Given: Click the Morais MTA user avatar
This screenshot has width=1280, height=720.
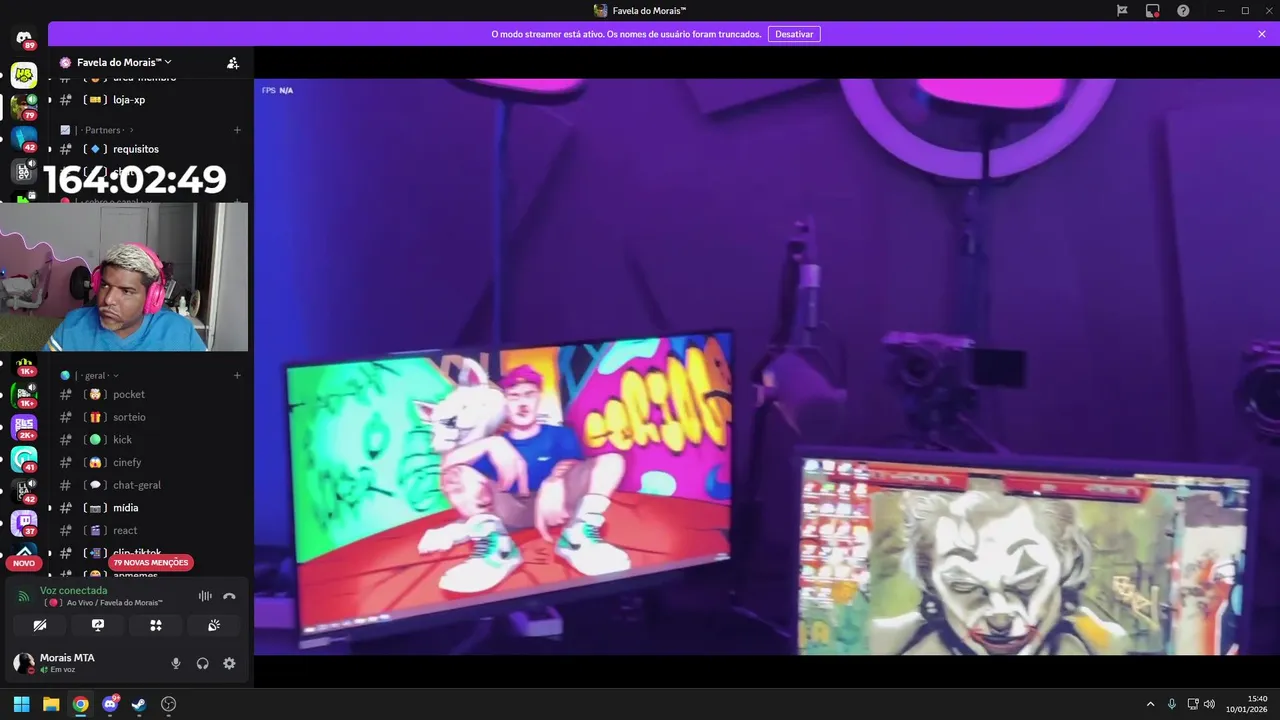Looking at the screenshot, I should pos(23,663).
